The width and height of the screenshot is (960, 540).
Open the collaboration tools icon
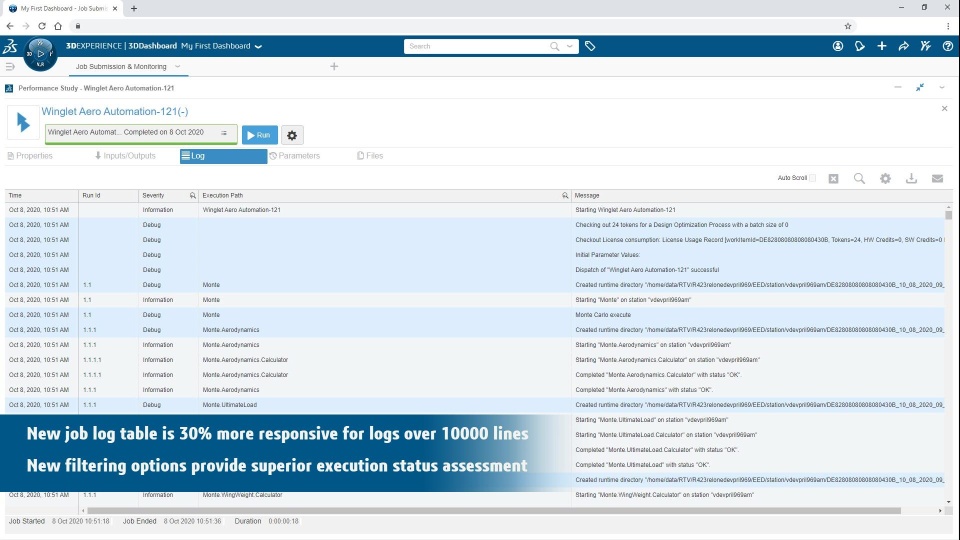(x=926, y=46)
